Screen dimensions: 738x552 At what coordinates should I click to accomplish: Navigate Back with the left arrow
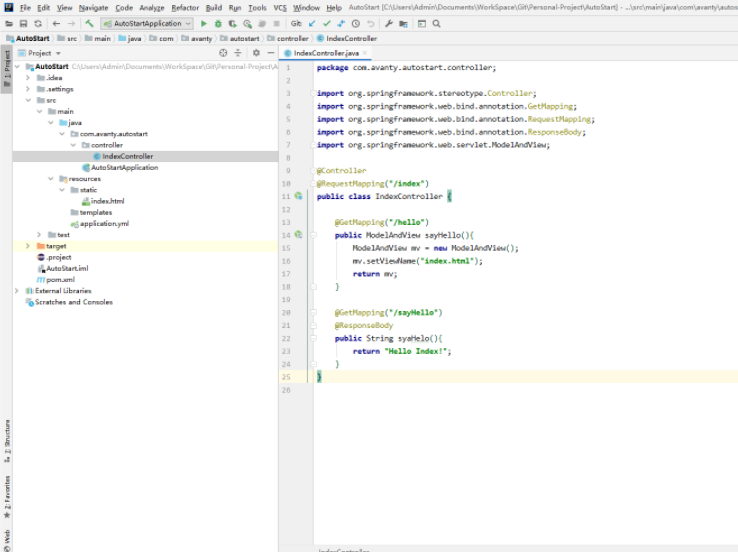pos(56,24)
